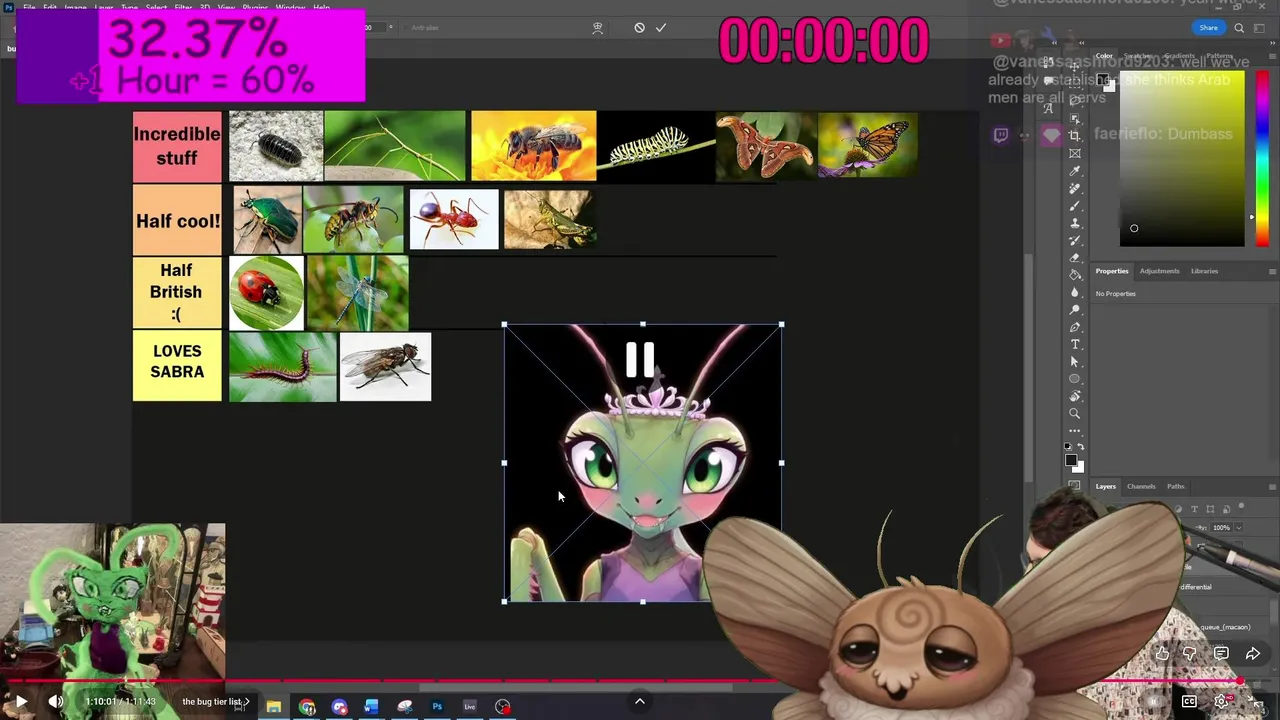
Task: Play the video with the play button
Action: [20, 702]
